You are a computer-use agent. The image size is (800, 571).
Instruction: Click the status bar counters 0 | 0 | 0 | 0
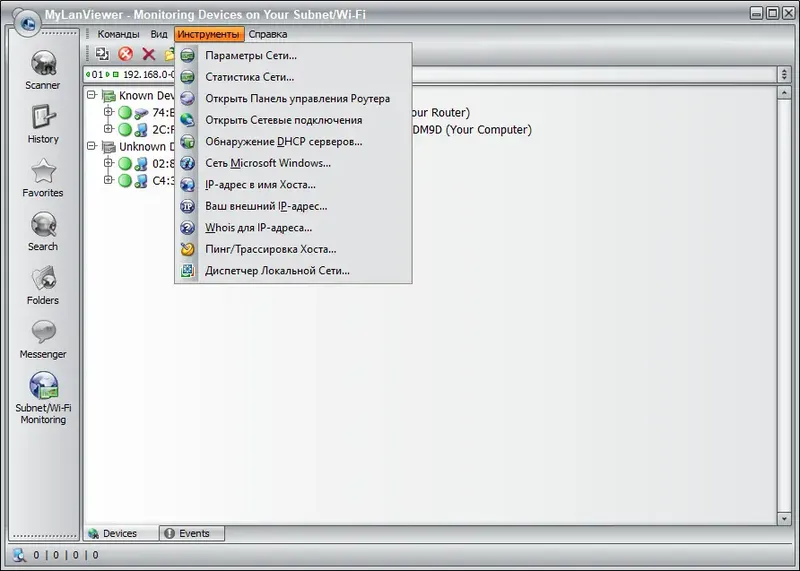(66, 555)
